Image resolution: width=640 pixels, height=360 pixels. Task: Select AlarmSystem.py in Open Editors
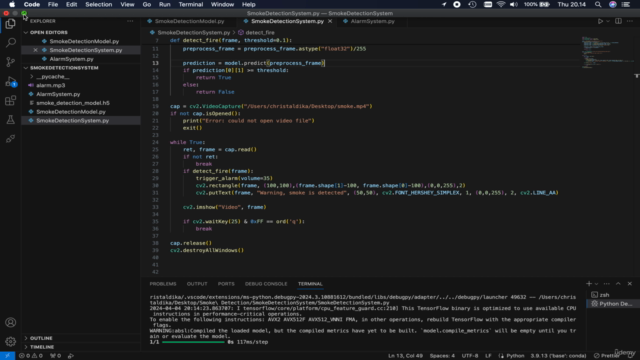(71, 59)
